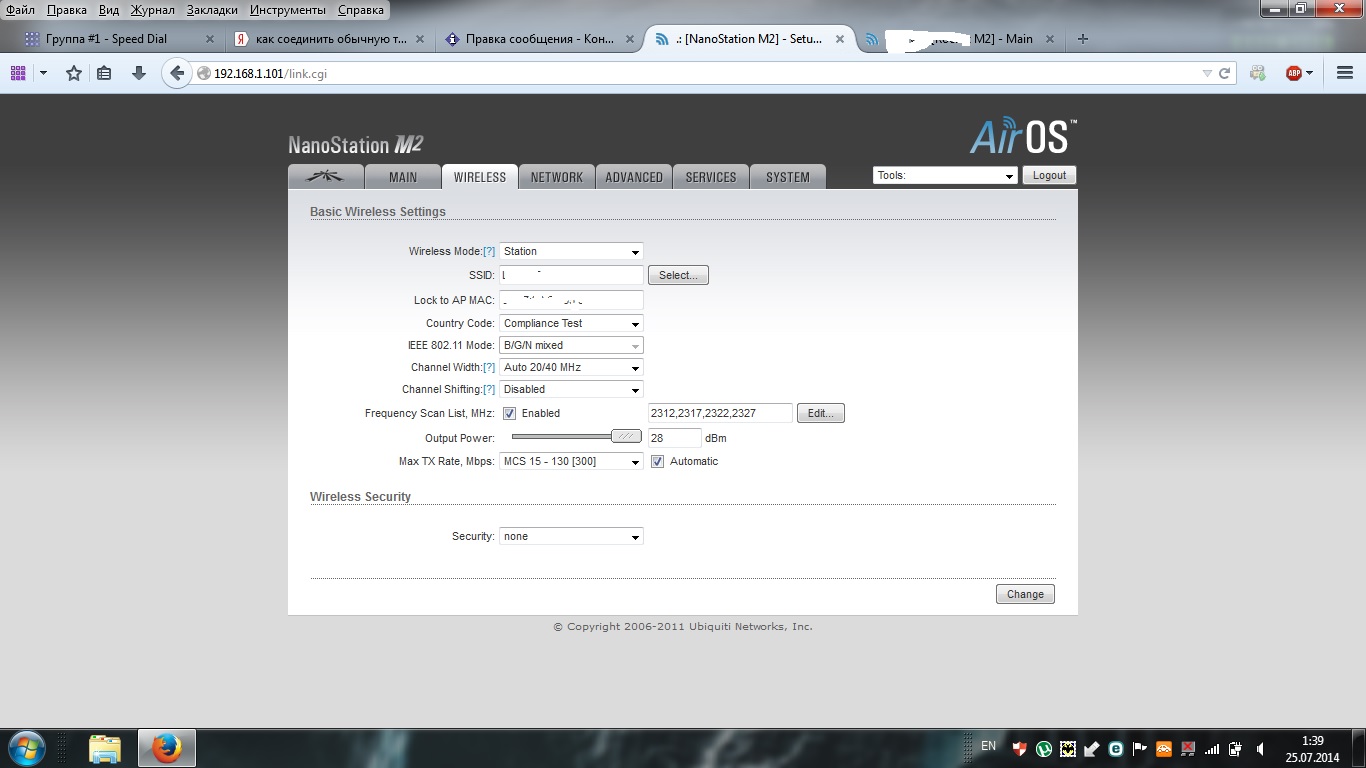Click the Select... button next to SSID
The height and width of the screenshot is (768, 1366).
tap(678, 275)
